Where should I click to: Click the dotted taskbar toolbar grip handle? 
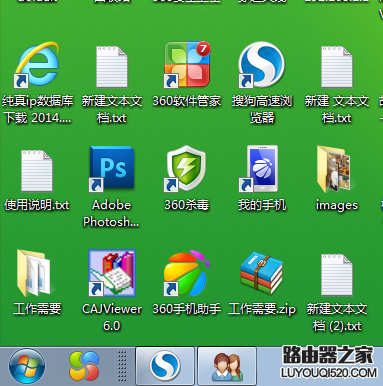coord(122,366)
